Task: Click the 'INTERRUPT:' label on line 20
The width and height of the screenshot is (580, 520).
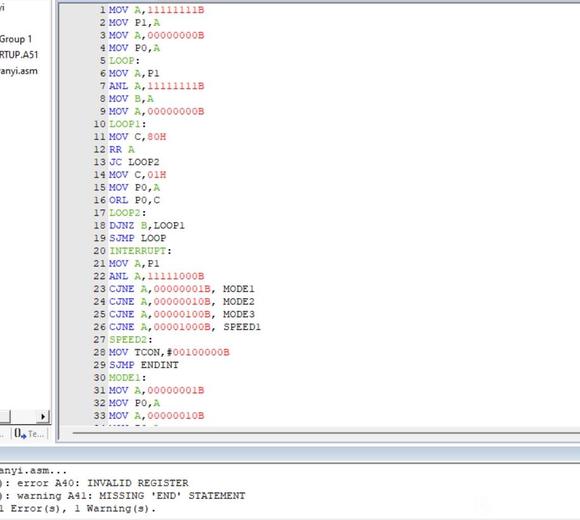Action: pyautogui.click(x=141, y=251)
